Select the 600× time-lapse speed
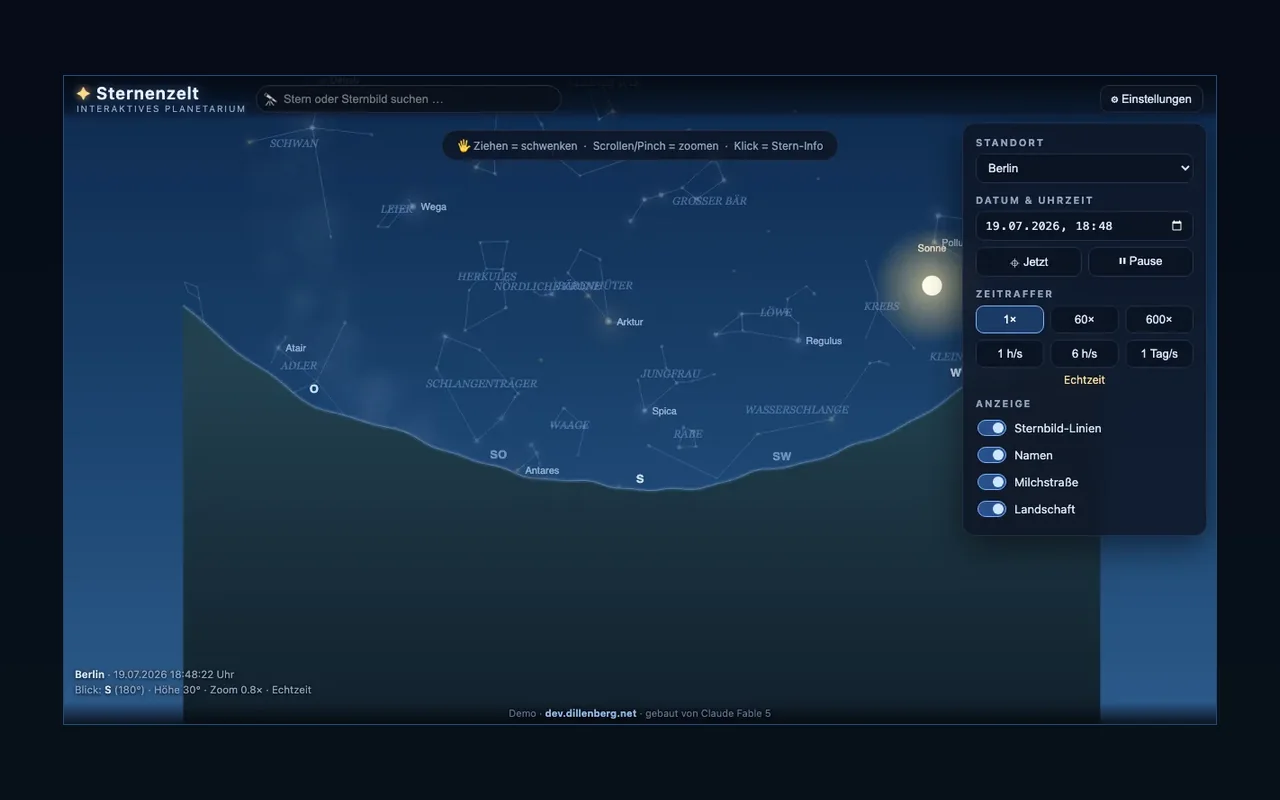 pos(1159,320)
